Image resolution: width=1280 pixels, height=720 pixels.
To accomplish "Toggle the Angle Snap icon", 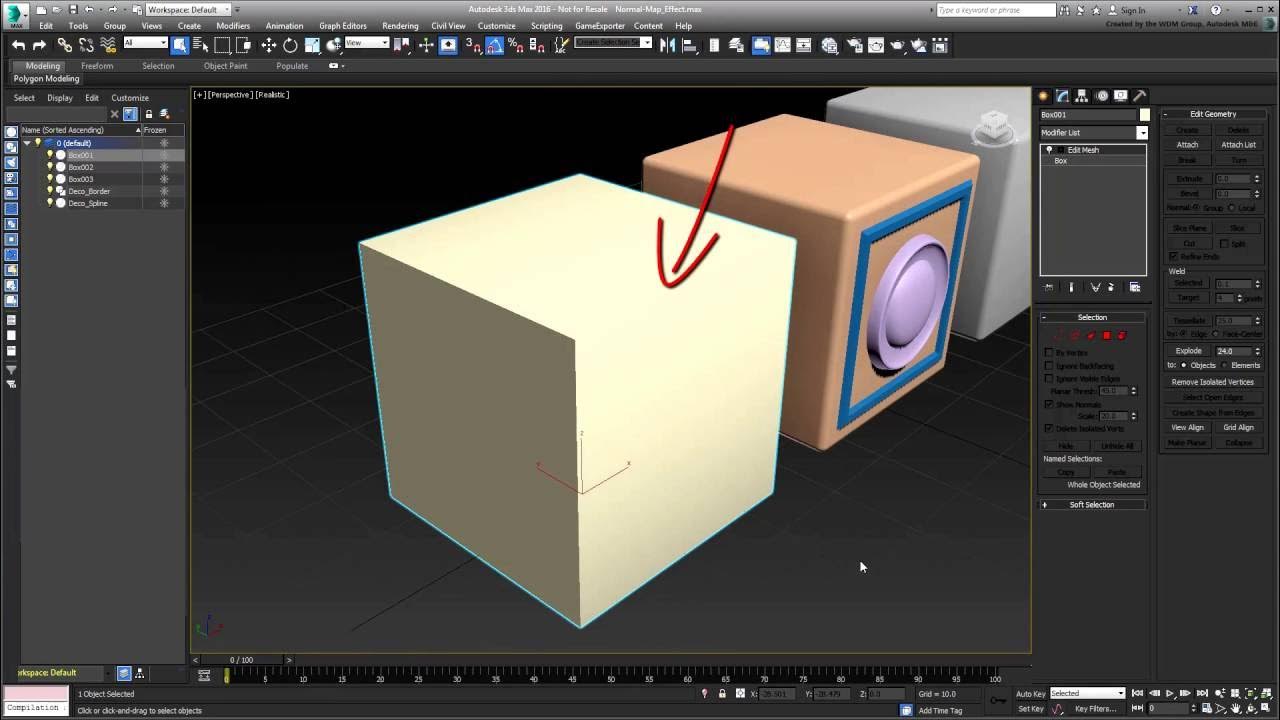I will pos(494,45).
